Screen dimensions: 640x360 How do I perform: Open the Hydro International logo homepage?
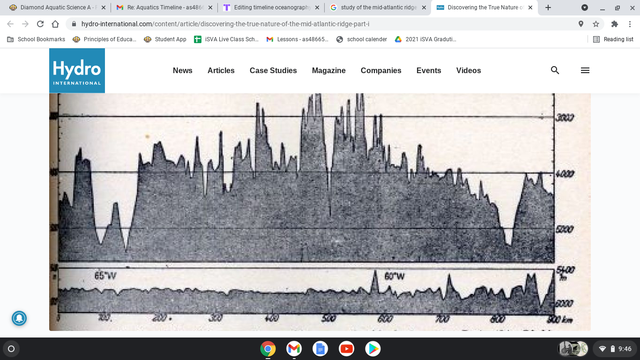coord(77,71)
